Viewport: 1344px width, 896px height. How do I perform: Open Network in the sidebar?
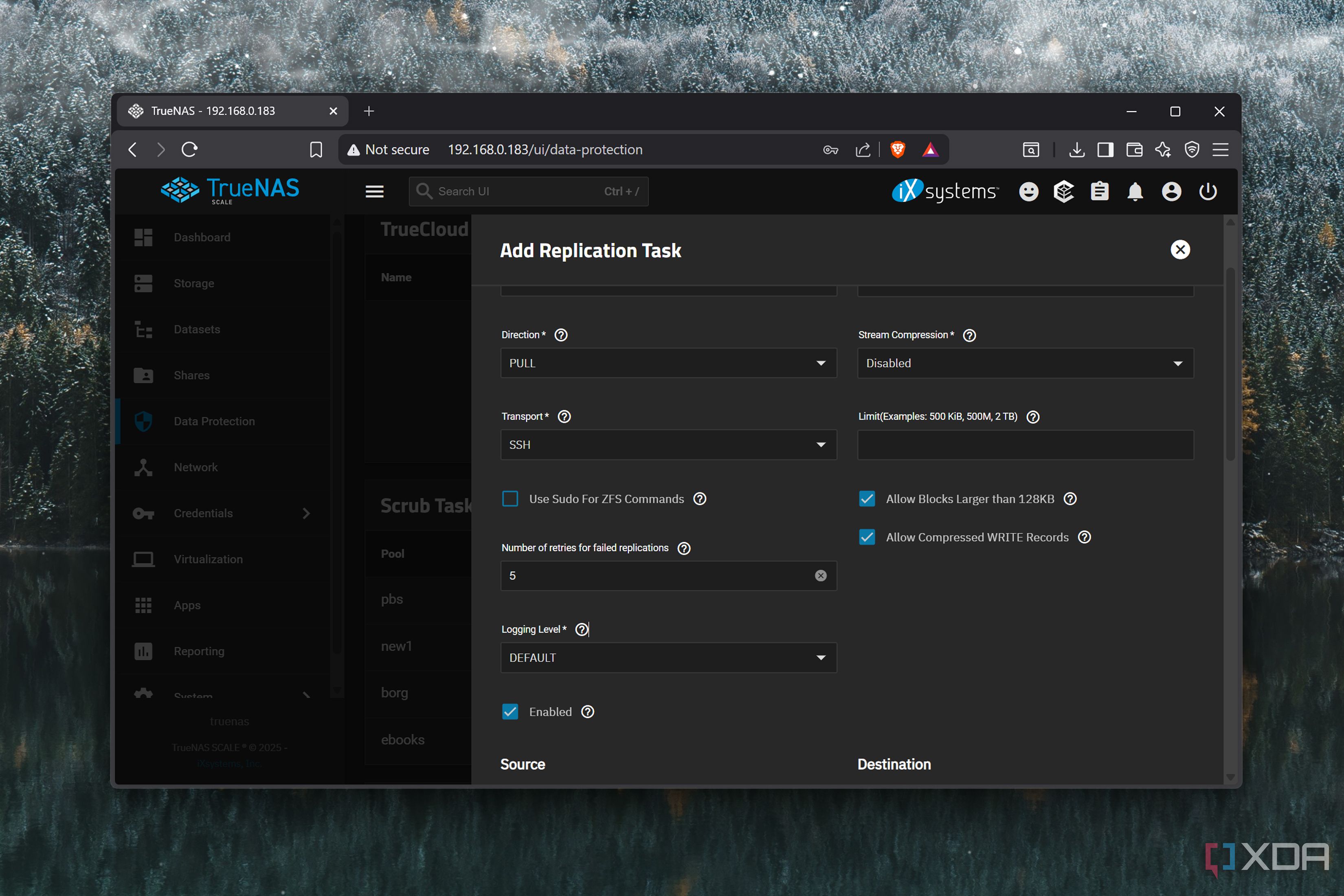coord(223,468)
